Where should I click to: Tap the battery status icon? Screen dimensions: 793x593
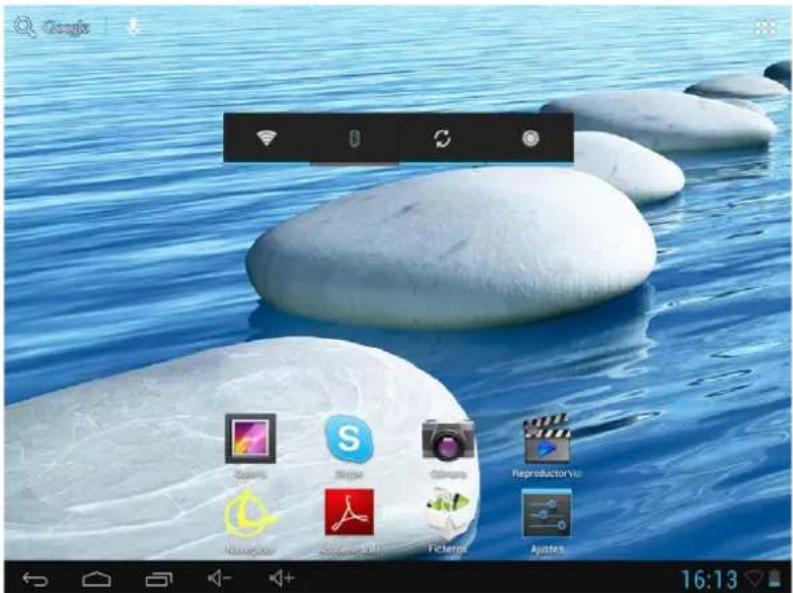pos(774,579)
